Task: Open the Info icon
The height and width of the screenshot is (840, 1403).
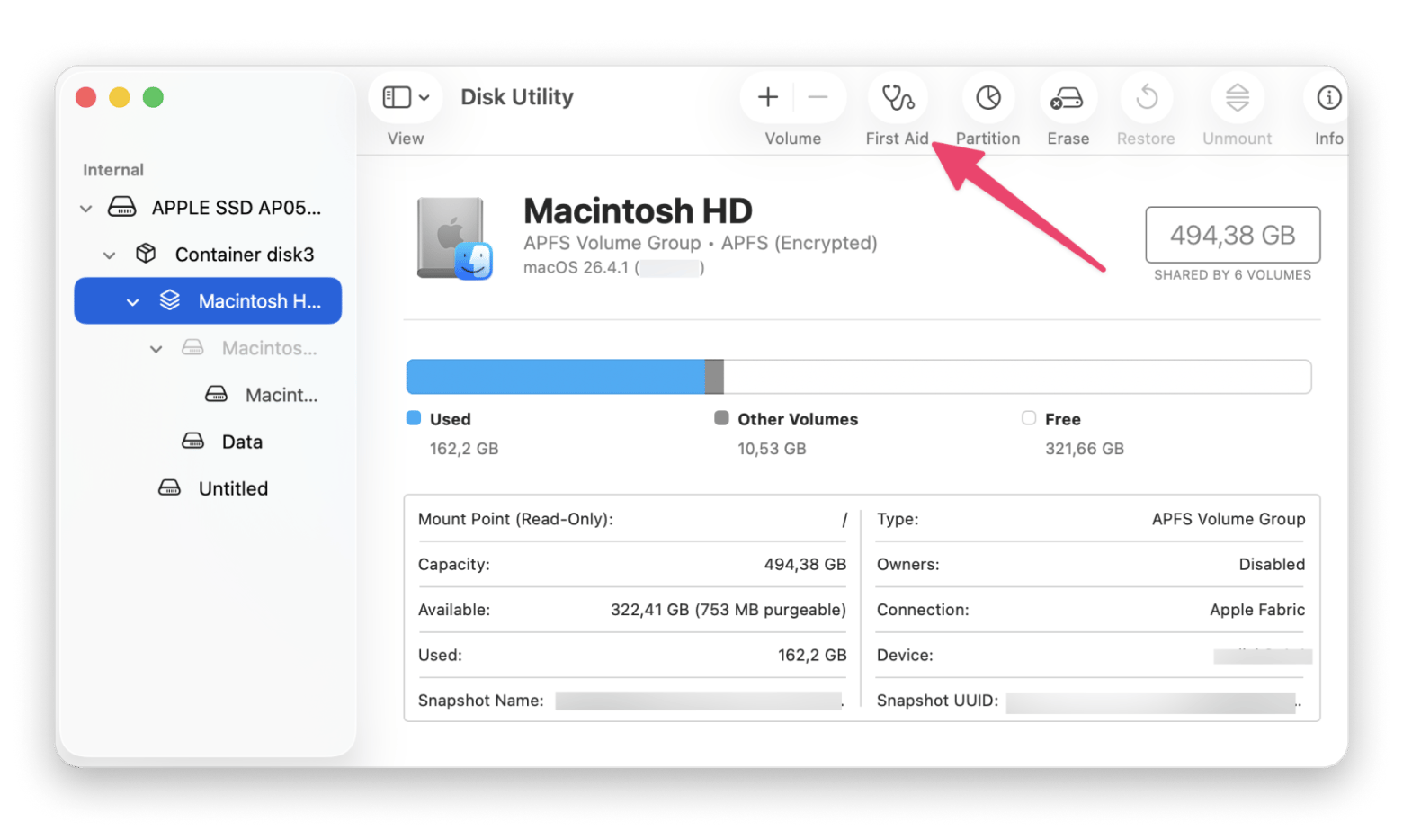Action: tap(1328, 97)
